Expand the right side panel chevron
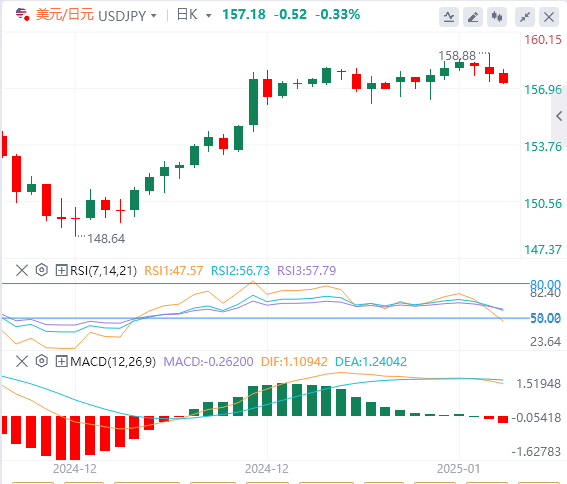Image resolution: width=567 pixels, height=484 pixels. point(559,116)
